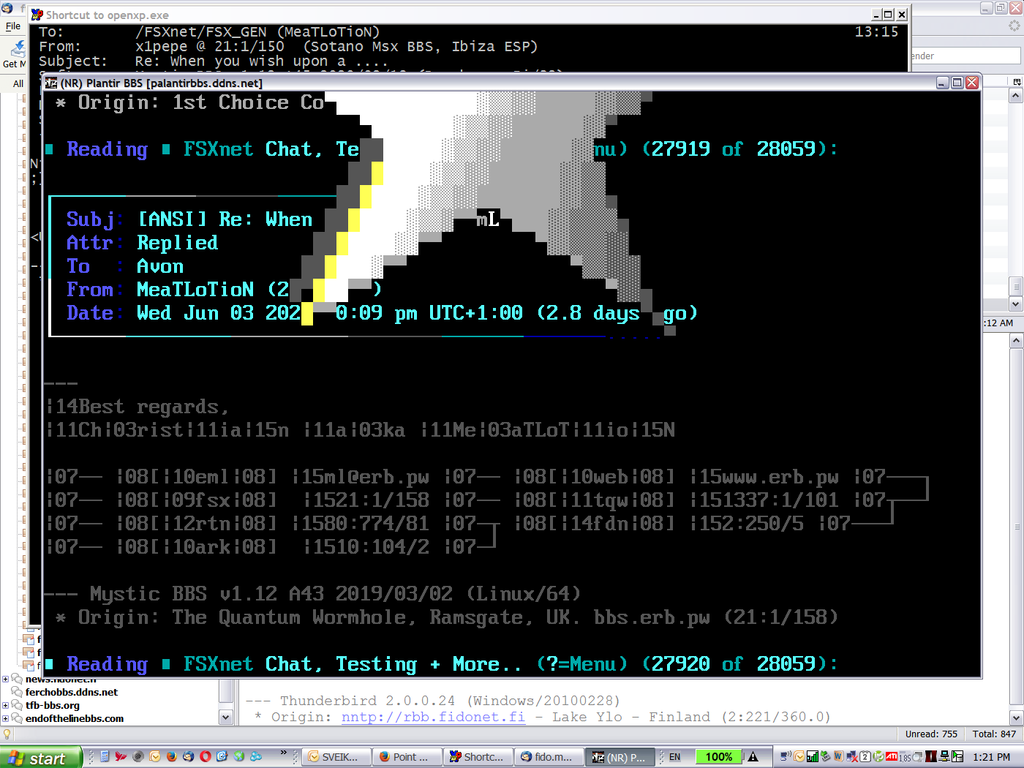The image size is (1024, 768).
Task: Click the bottom Reading FSXnet Chat prompt
Action: pyautogui.click(x=441, y=664)
